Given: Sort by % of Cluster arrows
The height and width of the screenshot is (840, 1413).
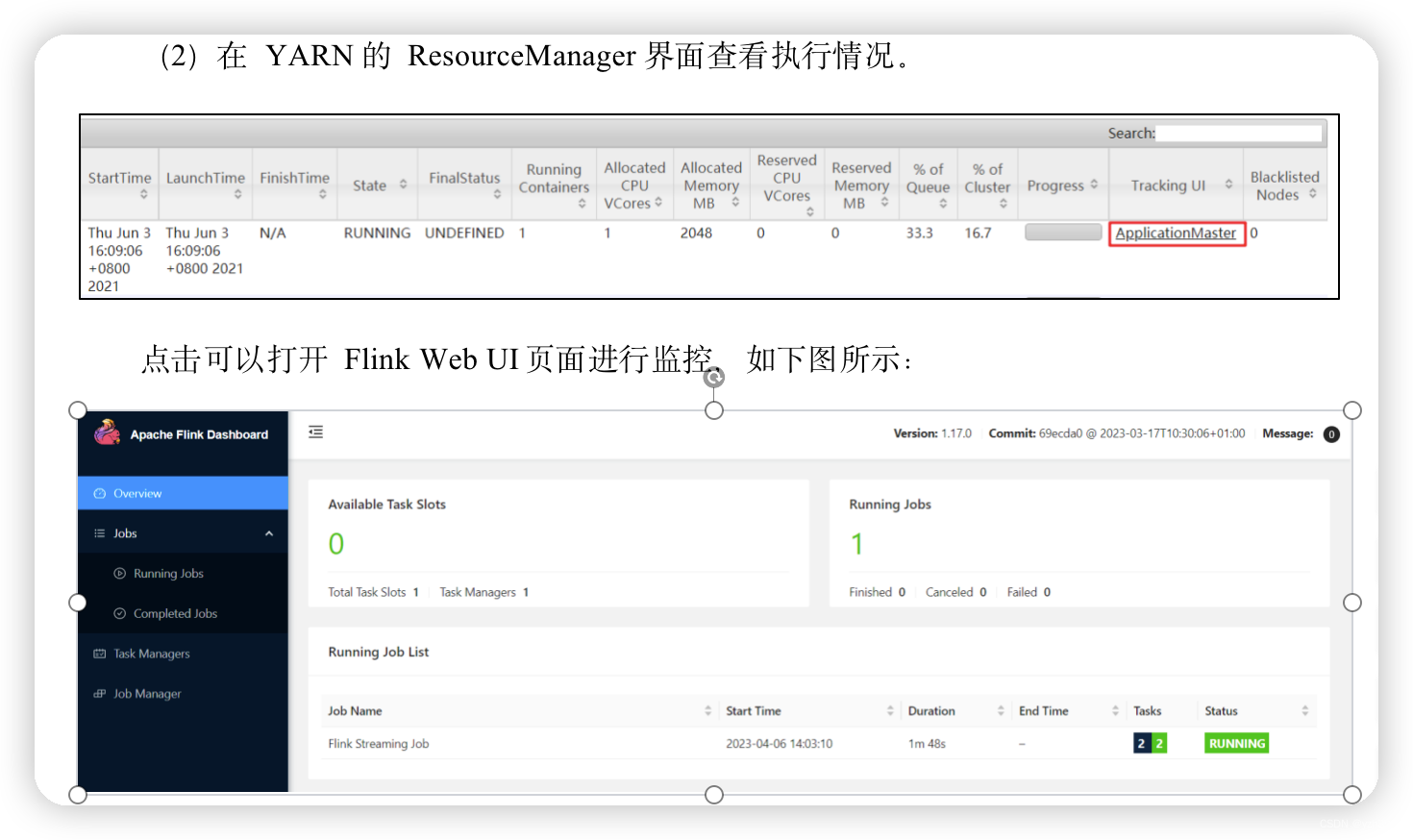Looking at the screenshot, I should click(1004, 204).
